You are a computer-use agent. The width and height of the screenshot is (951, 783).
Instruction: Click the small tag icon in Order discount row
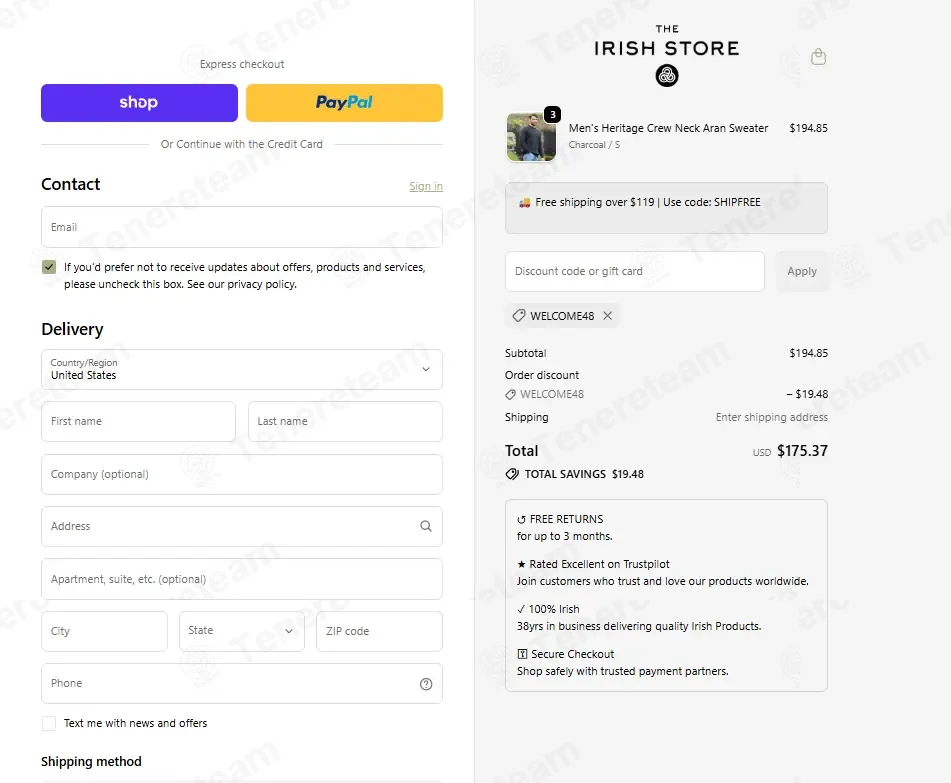pos(511,394)
